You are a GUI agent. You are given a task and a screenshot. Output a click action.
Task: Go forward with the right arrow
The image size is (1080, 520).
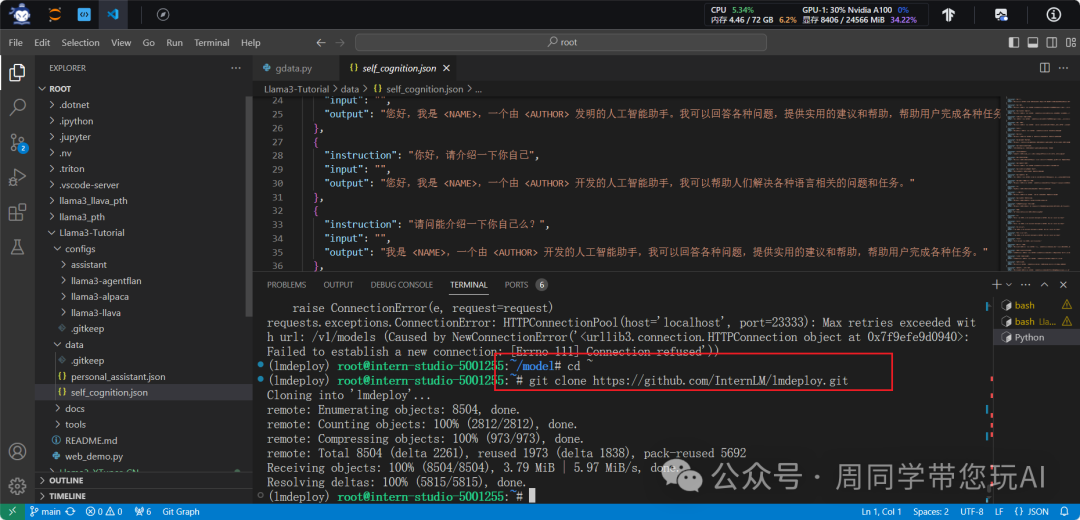[340, 43]
